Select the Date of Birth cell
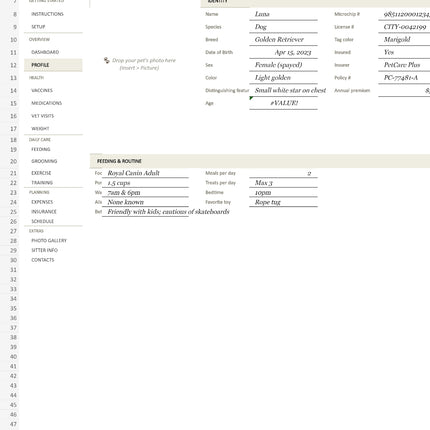430x430 pixels. point(283,52)
